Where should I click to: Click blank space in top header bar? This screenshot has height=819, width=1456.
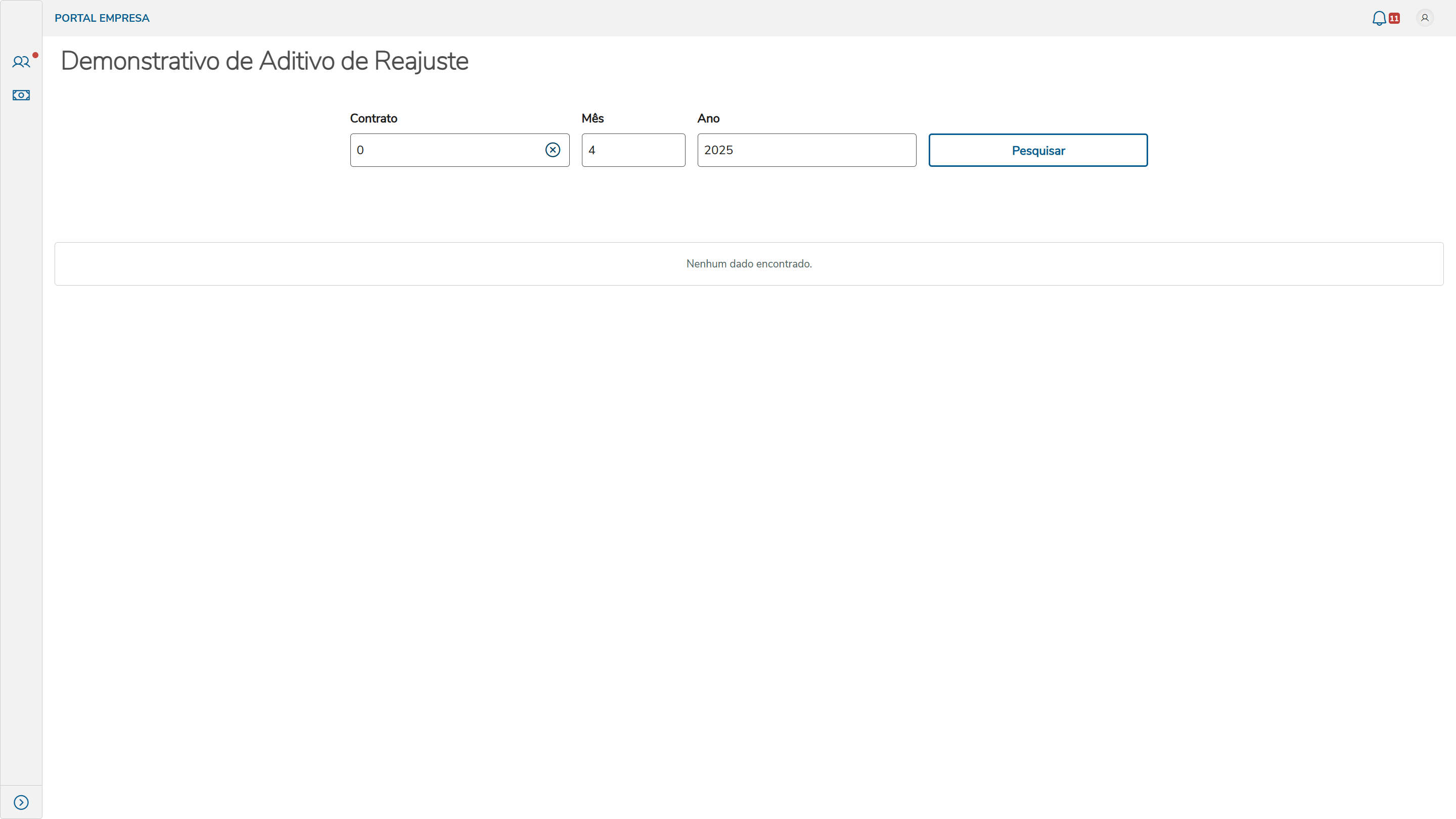click(x=735, y=18)
